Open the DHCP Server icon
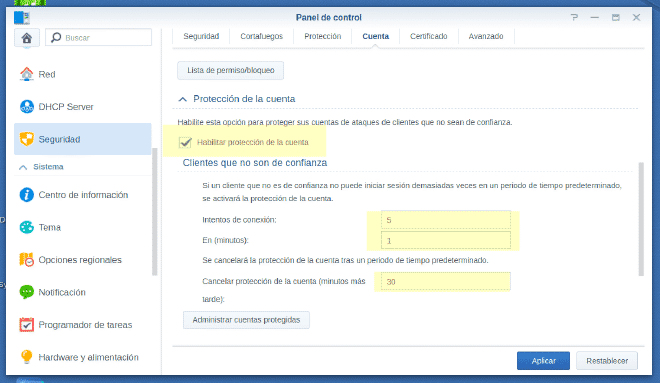The image size is (660, 383). click(27, 106)
